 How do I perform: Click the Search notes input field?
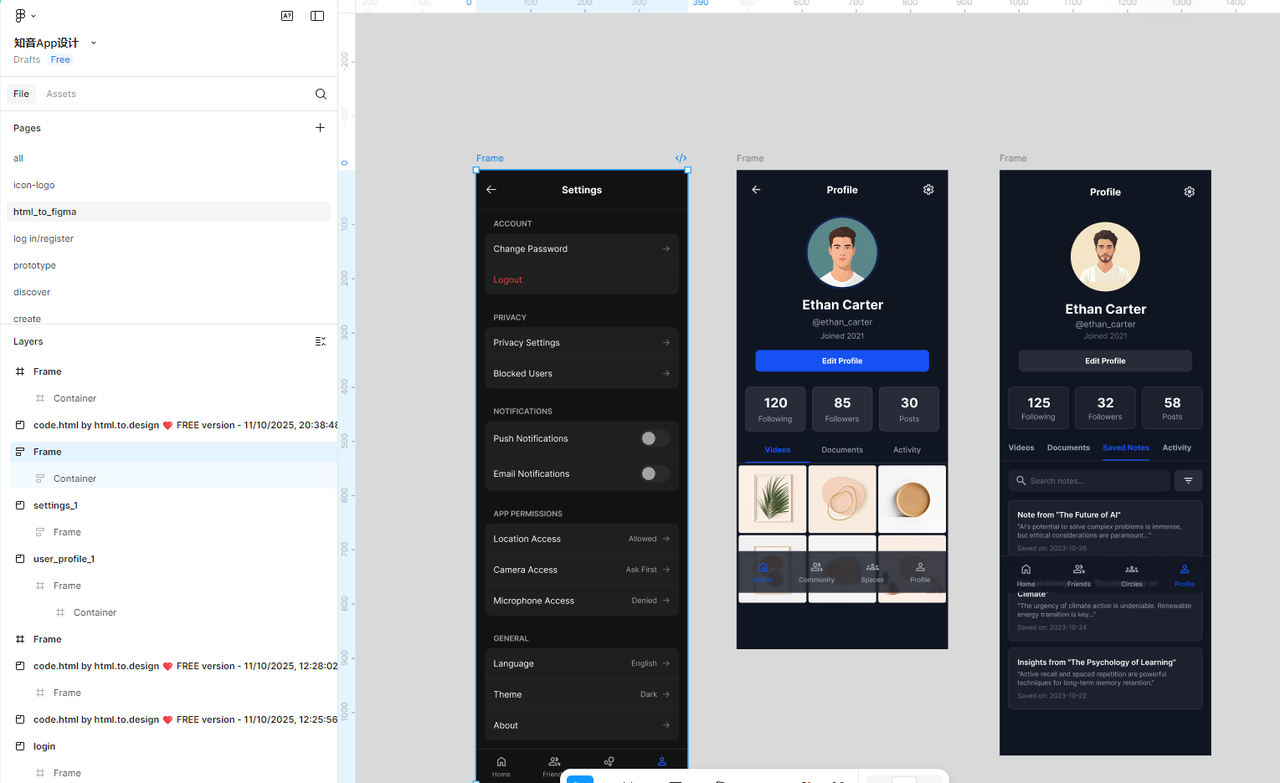(x=1089, y=481)
